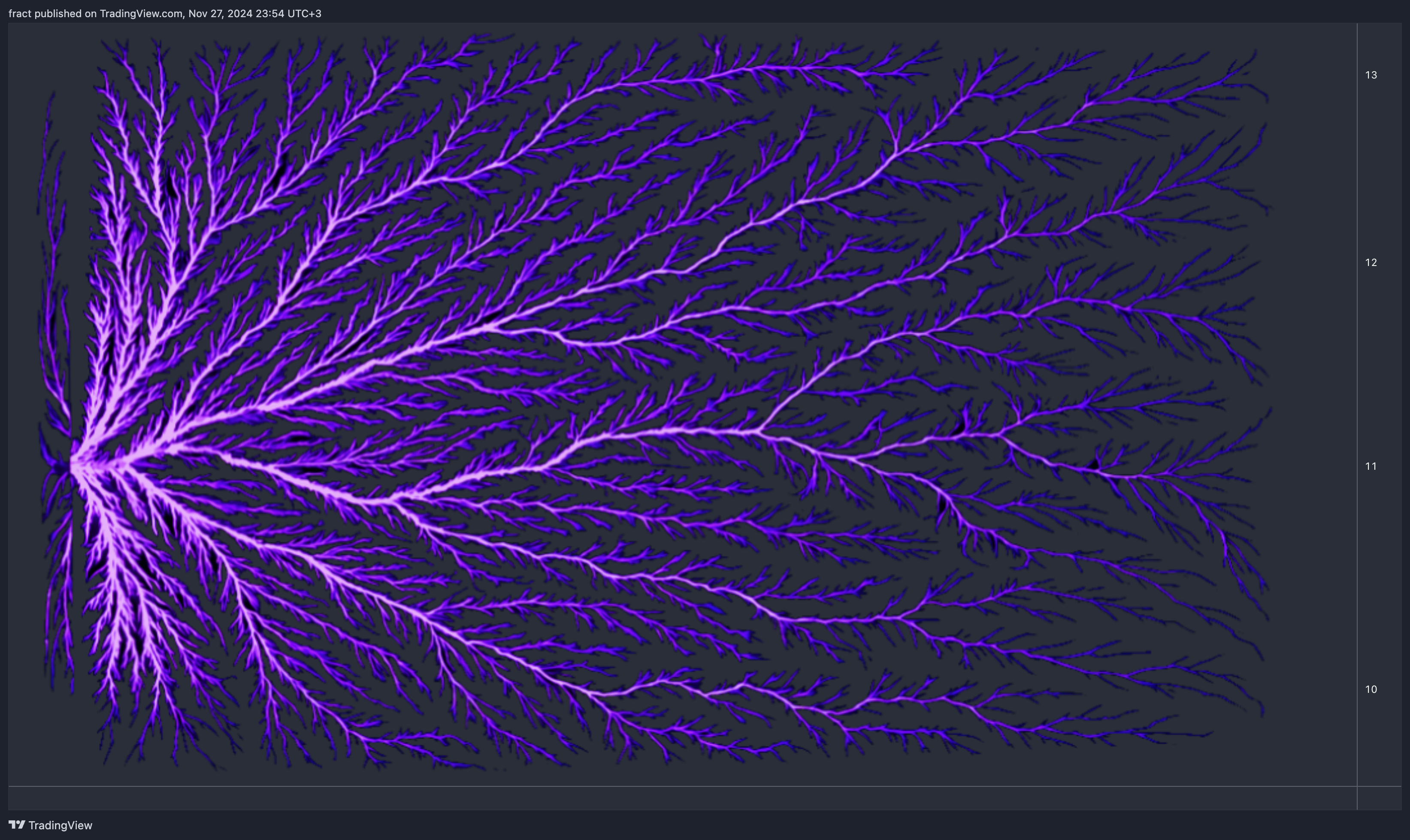1410x840 pixels.
Task: Click the TradingView wordmark text
Action: click(x=60, y=825)
